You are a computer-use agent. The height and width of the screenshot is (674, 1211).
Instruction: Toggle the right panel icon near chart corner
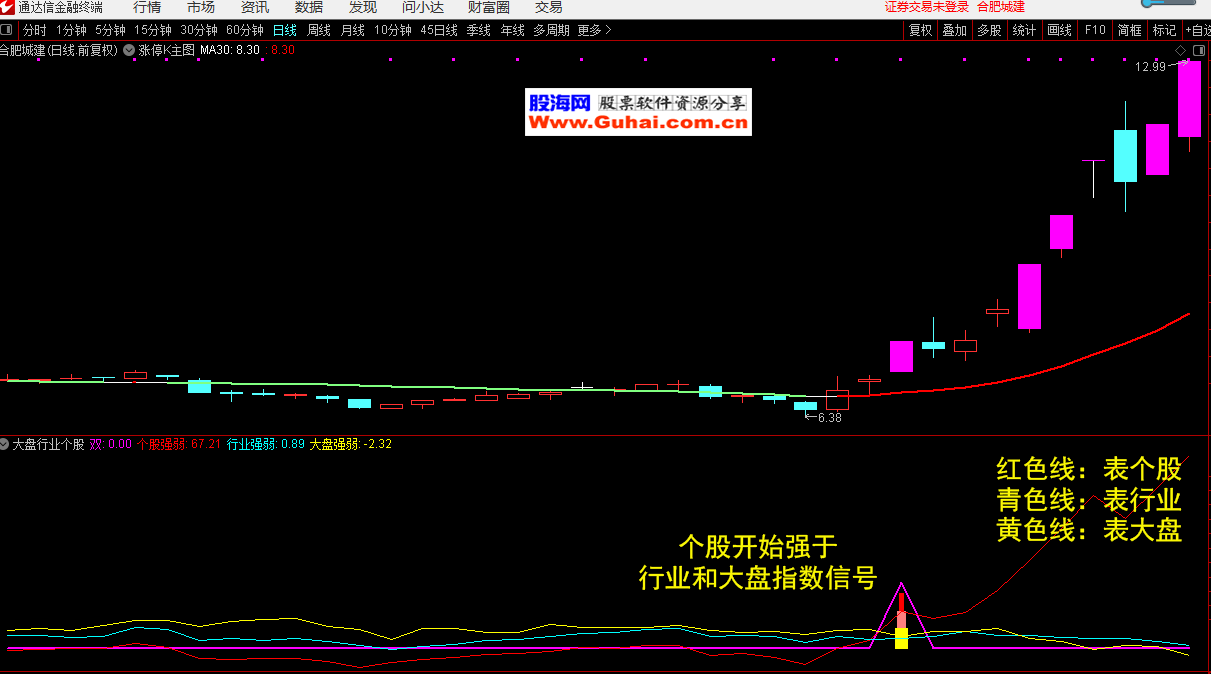(1197, 49)
